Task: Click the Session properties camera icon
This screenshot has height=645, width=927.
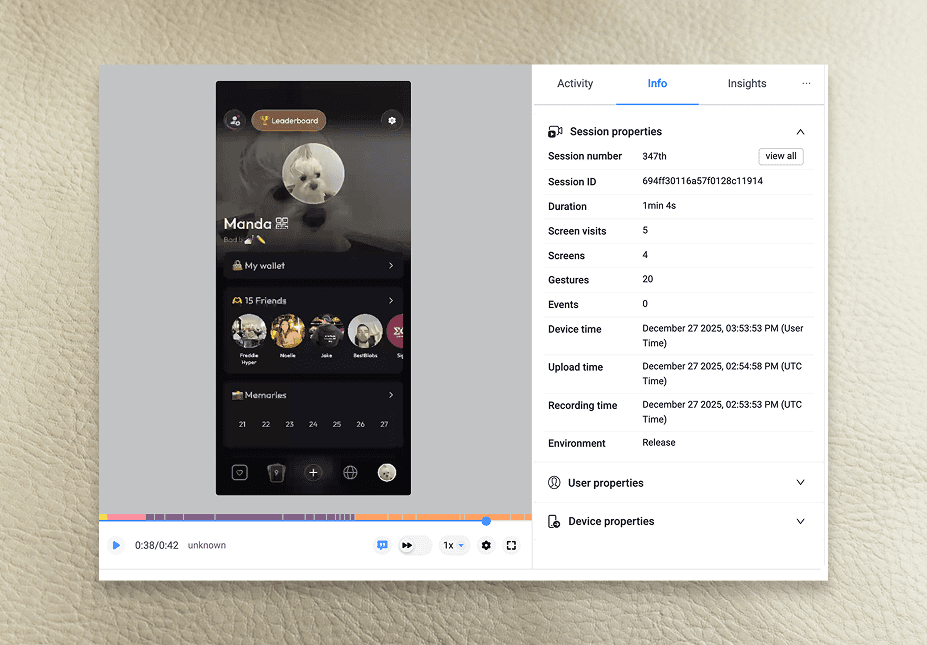Action: (x=555, y=132)
